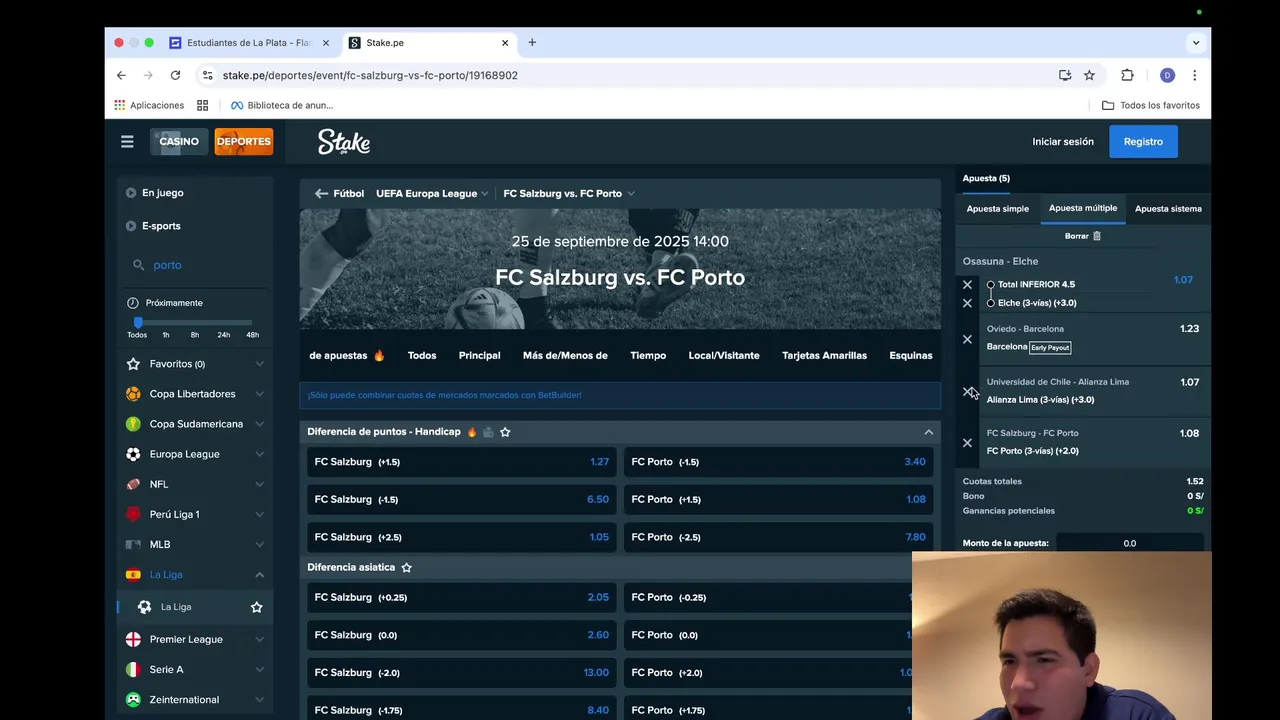
Task: Open the browser extensions puzzle icon
Action: pos(1127,75)
